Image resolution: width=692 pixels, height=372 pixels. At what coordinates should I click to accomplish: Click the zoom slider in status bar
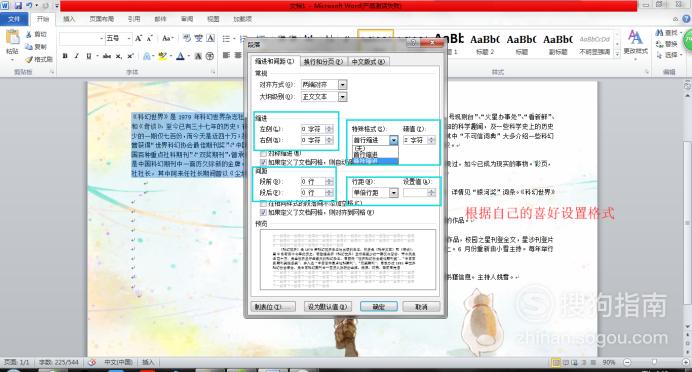pos(655,362)
